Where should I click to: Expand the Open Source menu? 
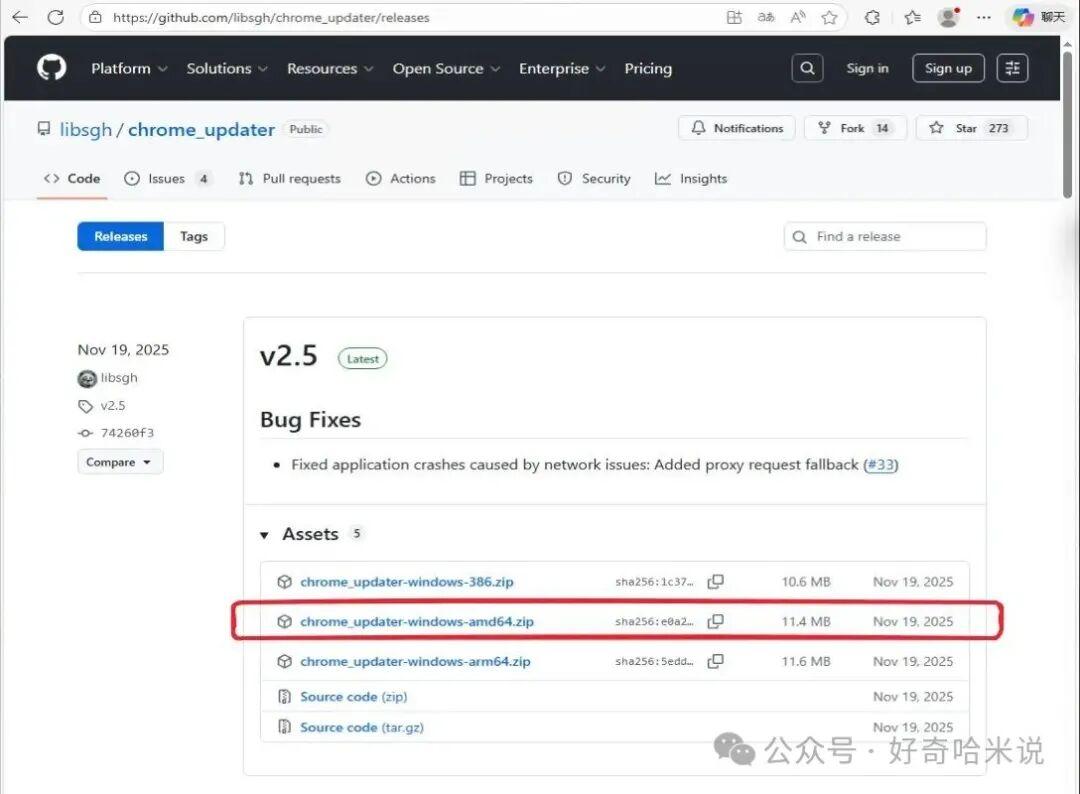(446, 69)
